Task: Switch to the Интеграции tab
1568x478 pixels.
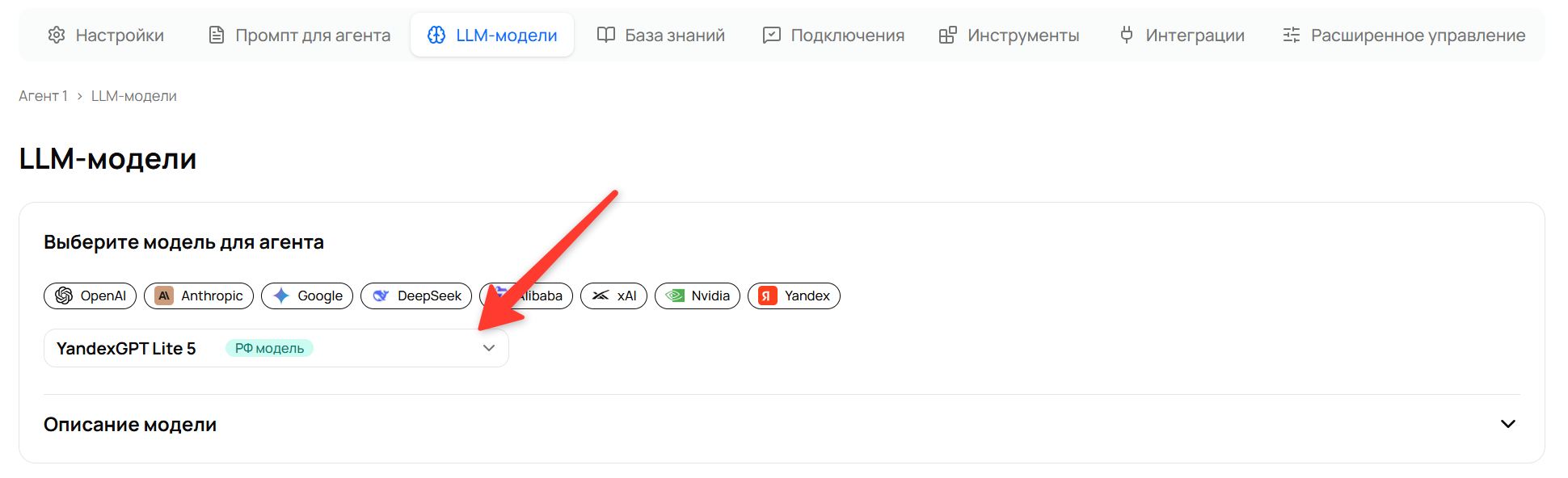Action: coord(1182,35)
